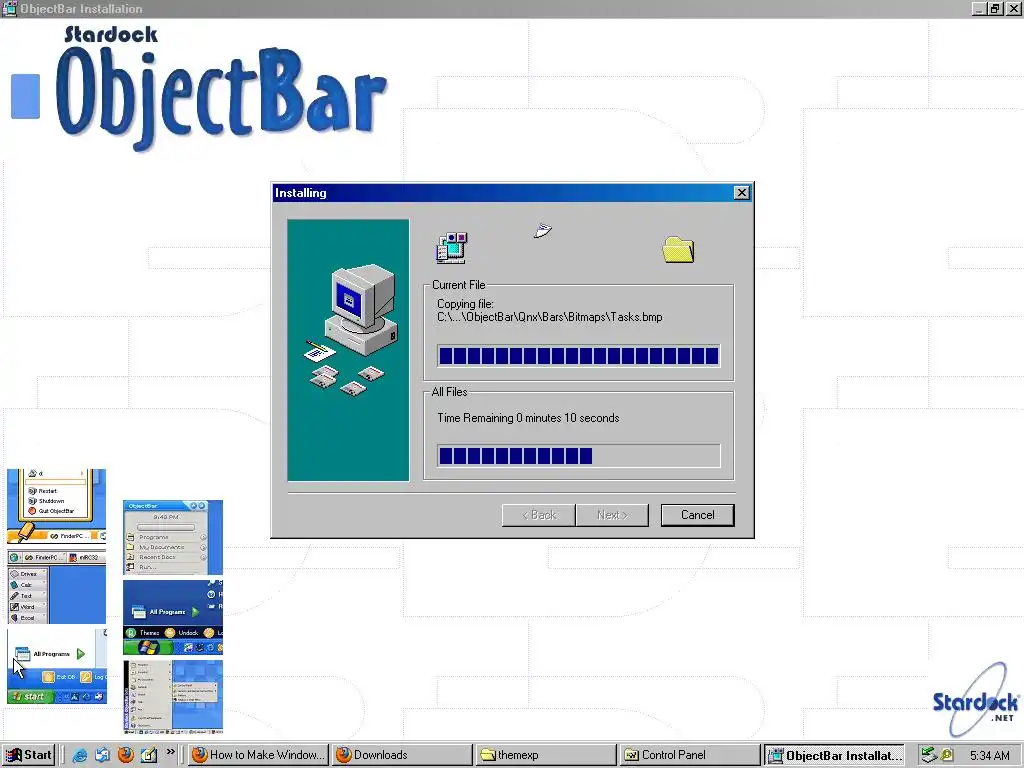The height and width of the screenshot is (768, 1024).
Task: Click the yellow destination folder icon
Action: pos(678,250)
